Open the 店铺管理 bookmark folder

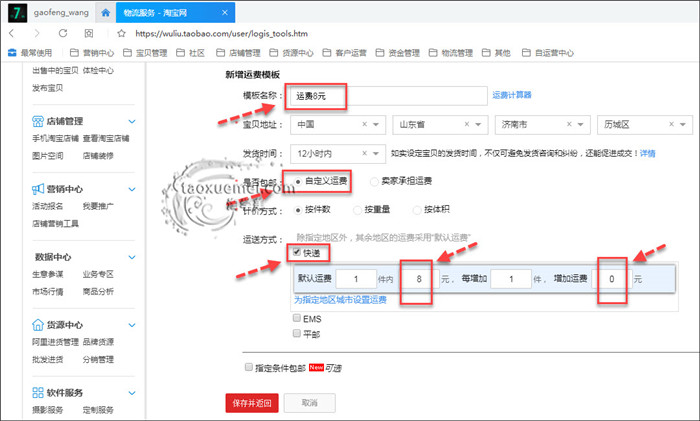pos(238,53)
